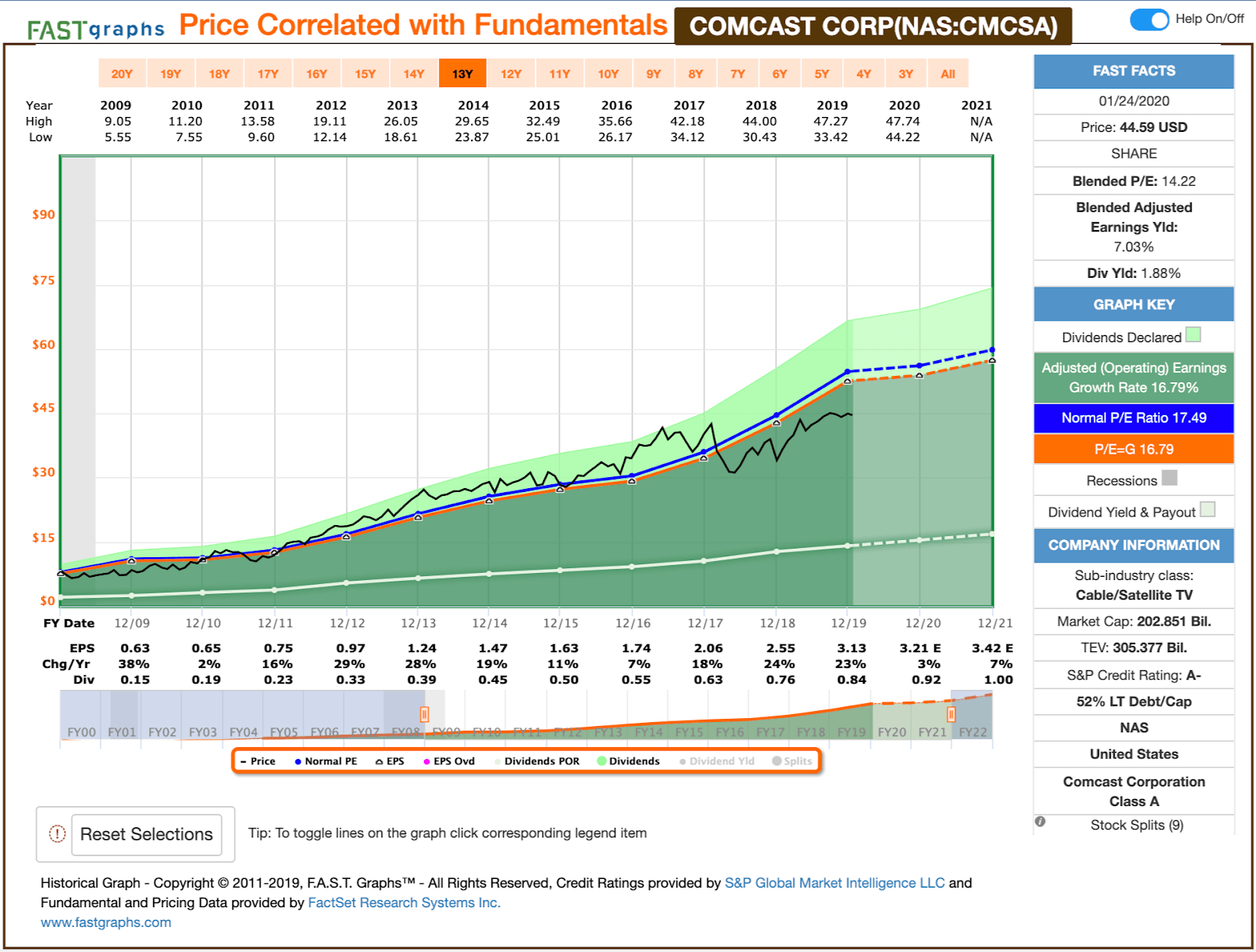Select the 7Y time range tab
Screen dimensions: 1256x952
click(738, 74)
